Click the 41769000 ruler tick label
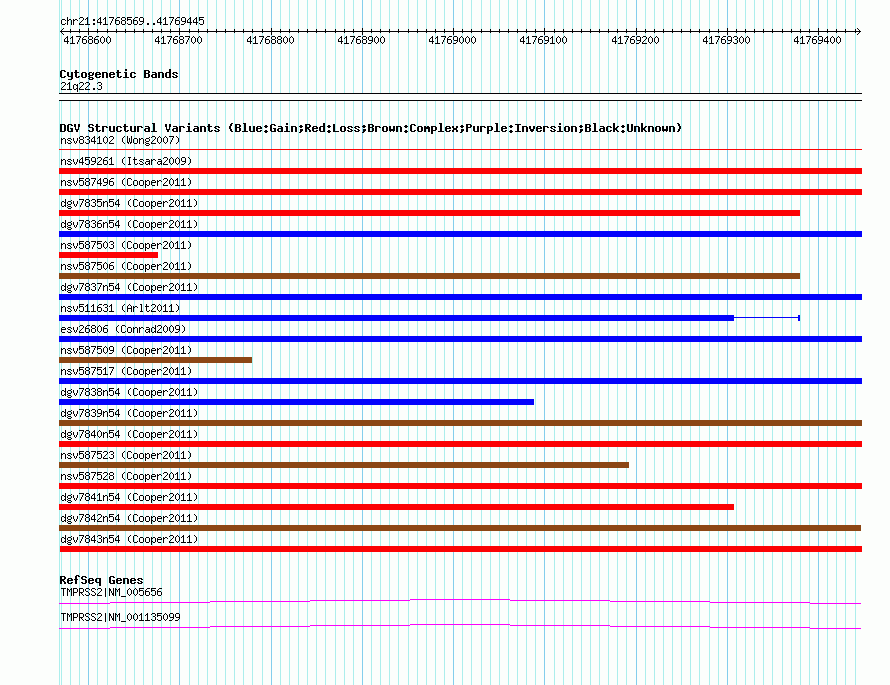 452,40
